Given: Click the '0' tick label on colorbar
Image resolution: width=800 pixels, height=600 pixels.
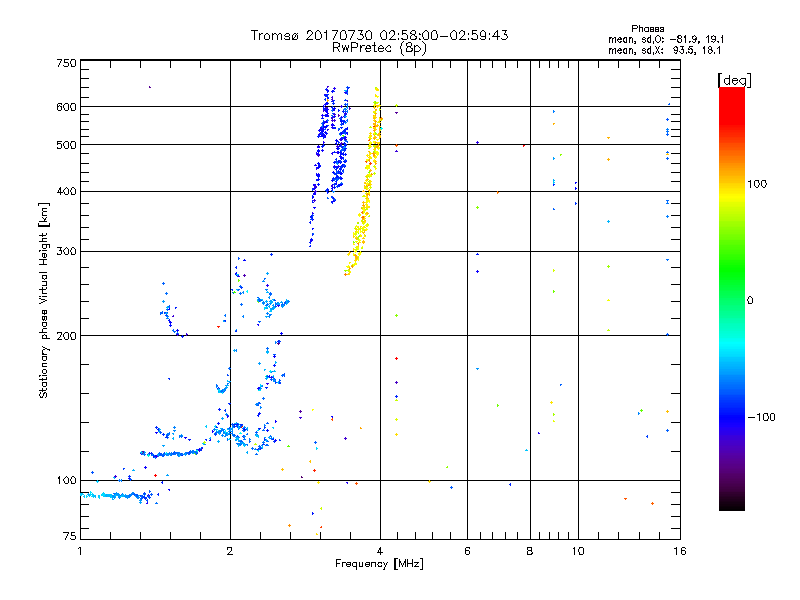Looking at the screenshot, I should 750,301.
